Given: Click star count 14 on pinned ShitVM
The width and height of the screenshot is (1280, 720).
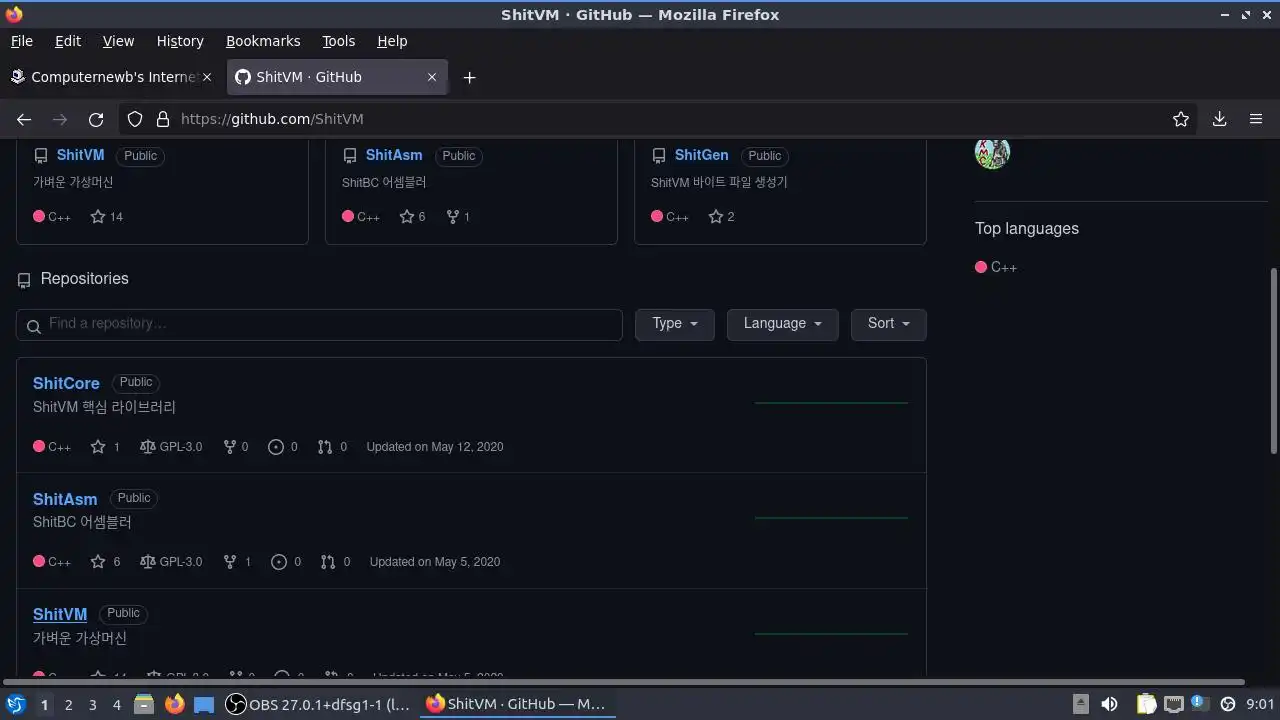Looking at the screenshot, I should (x=107, y=217).
